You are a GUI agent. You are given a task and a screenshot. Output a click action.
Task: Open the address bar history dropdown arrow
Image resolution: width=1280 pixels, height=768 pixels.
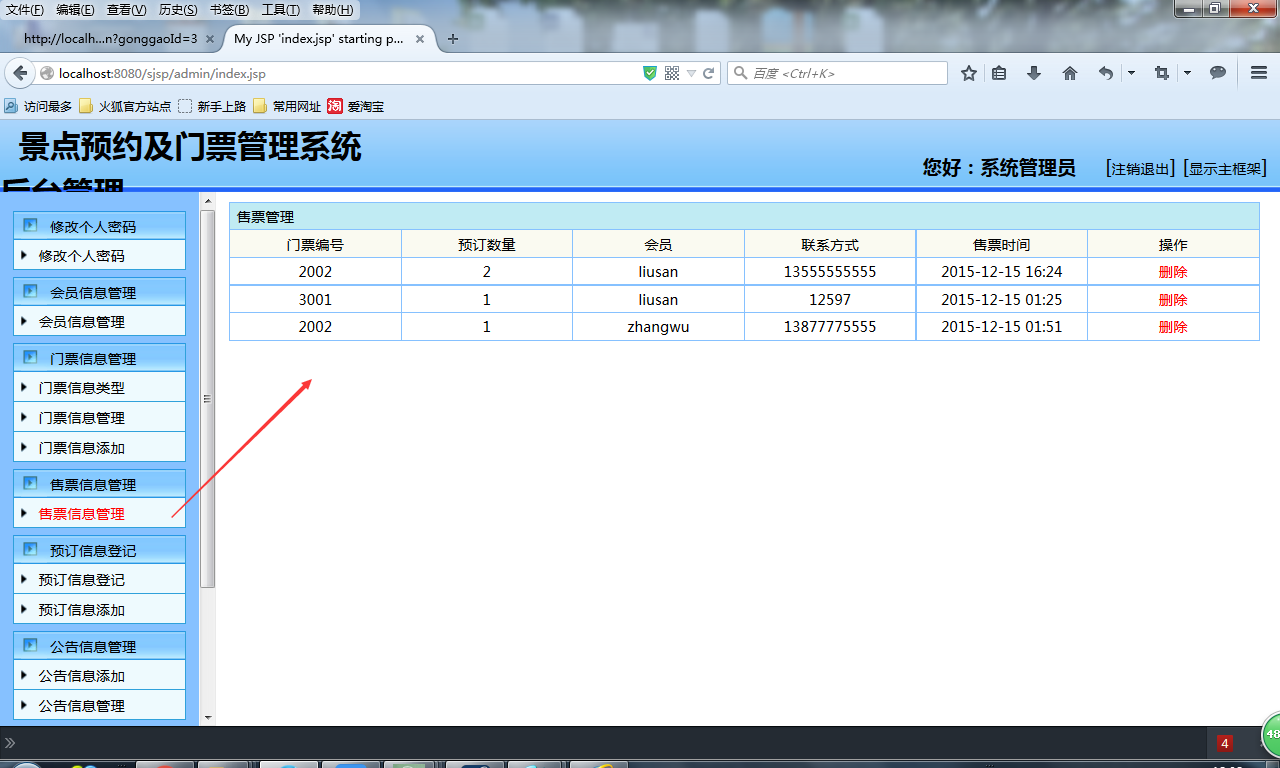click(x=691, y=73)
